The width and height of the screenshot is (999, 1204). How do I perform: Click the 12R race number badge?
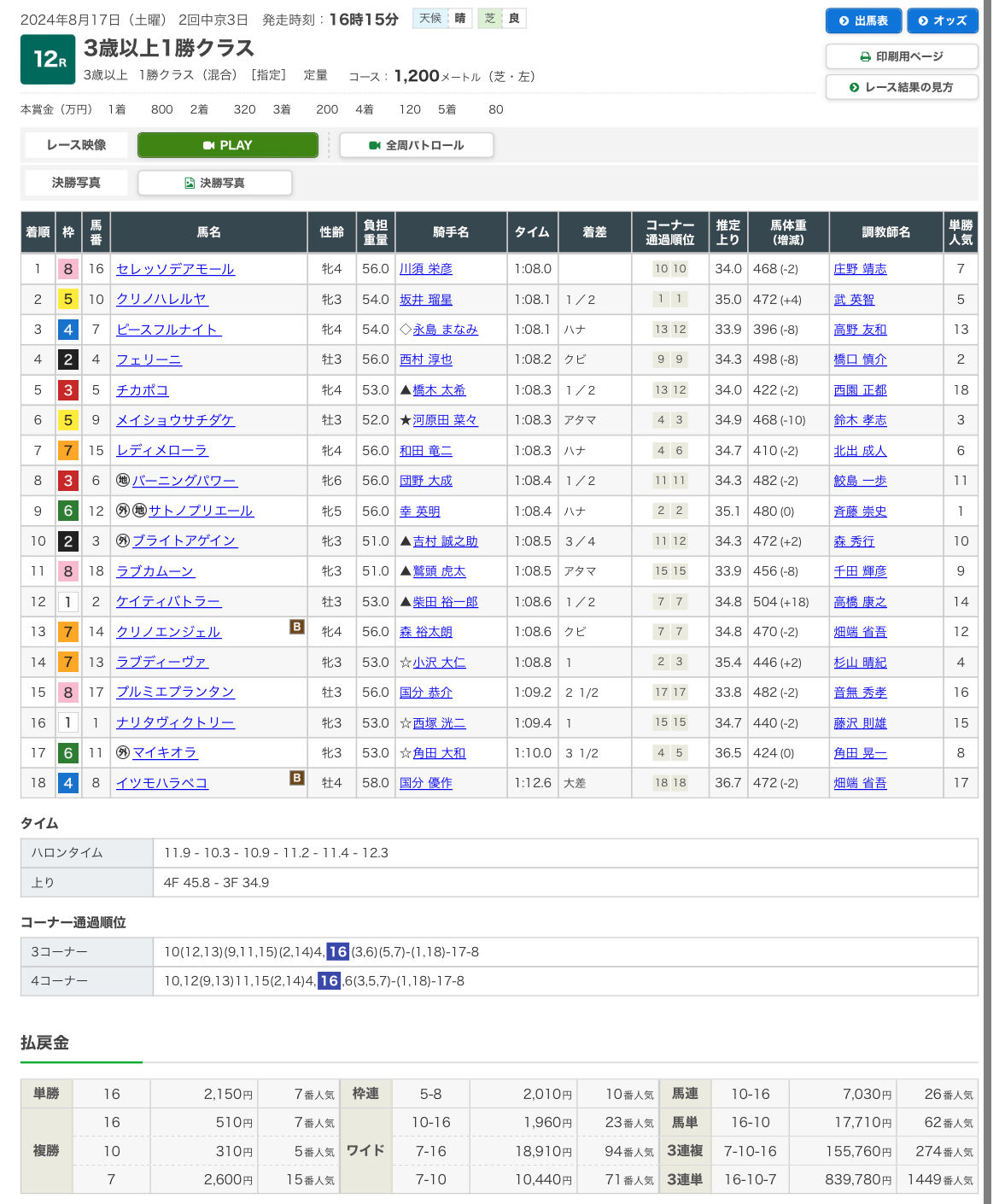(48, 59)
